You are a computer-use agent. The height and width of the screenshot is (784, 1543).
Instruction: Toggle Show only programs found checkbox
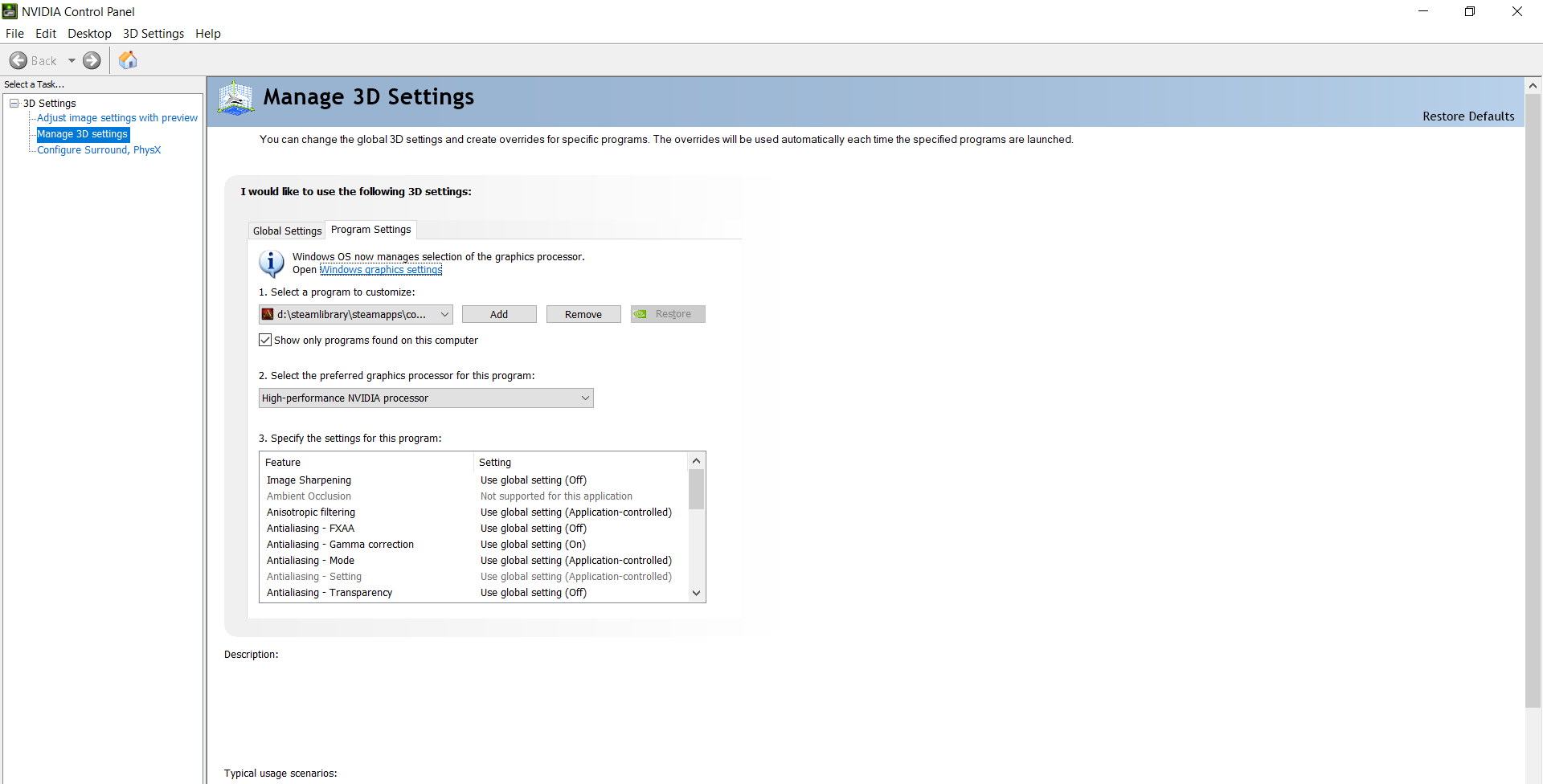coord(265,340)
